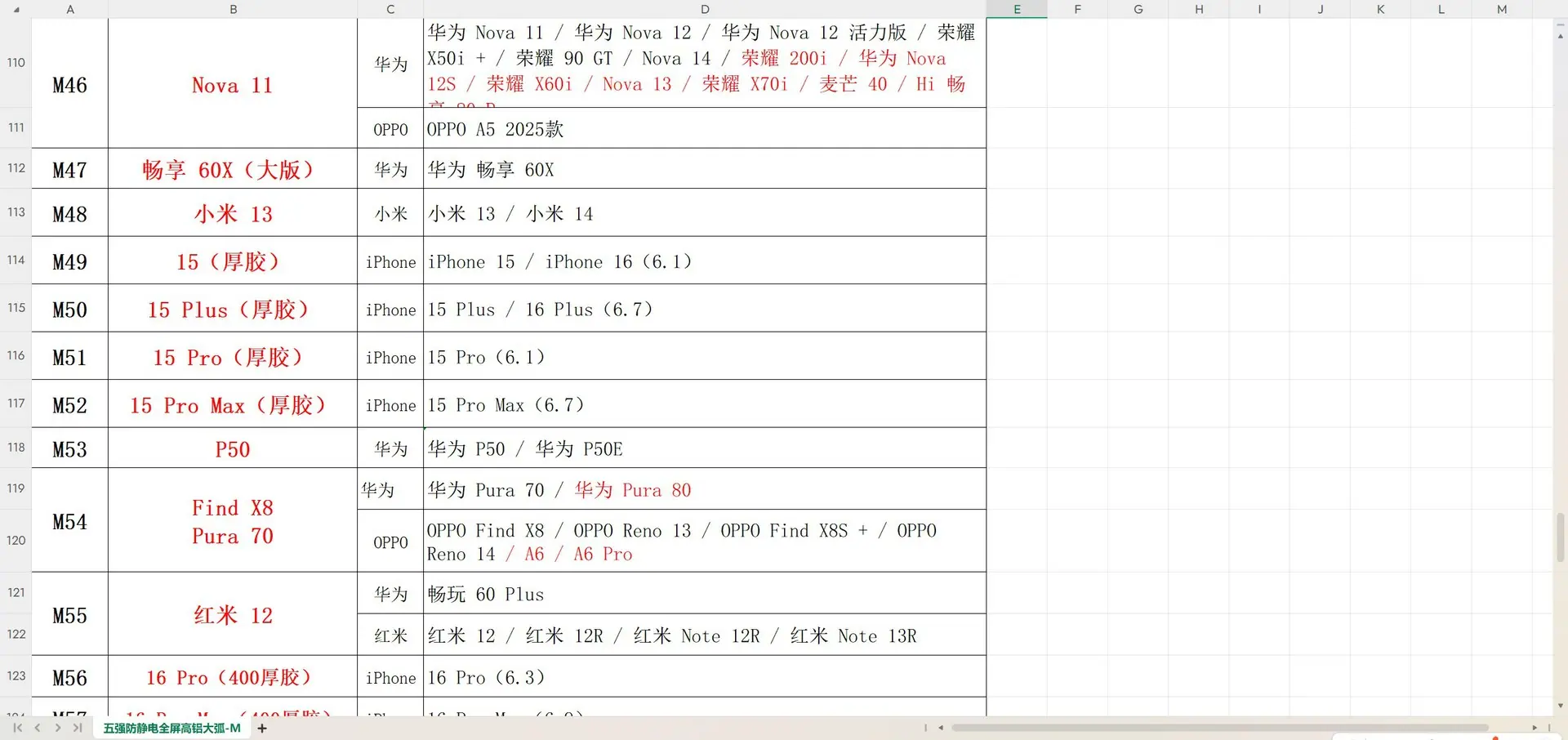1568x740 pixels.
Task: Click the 16 Pro（6.3）cell
Action: tap(705, 676)
